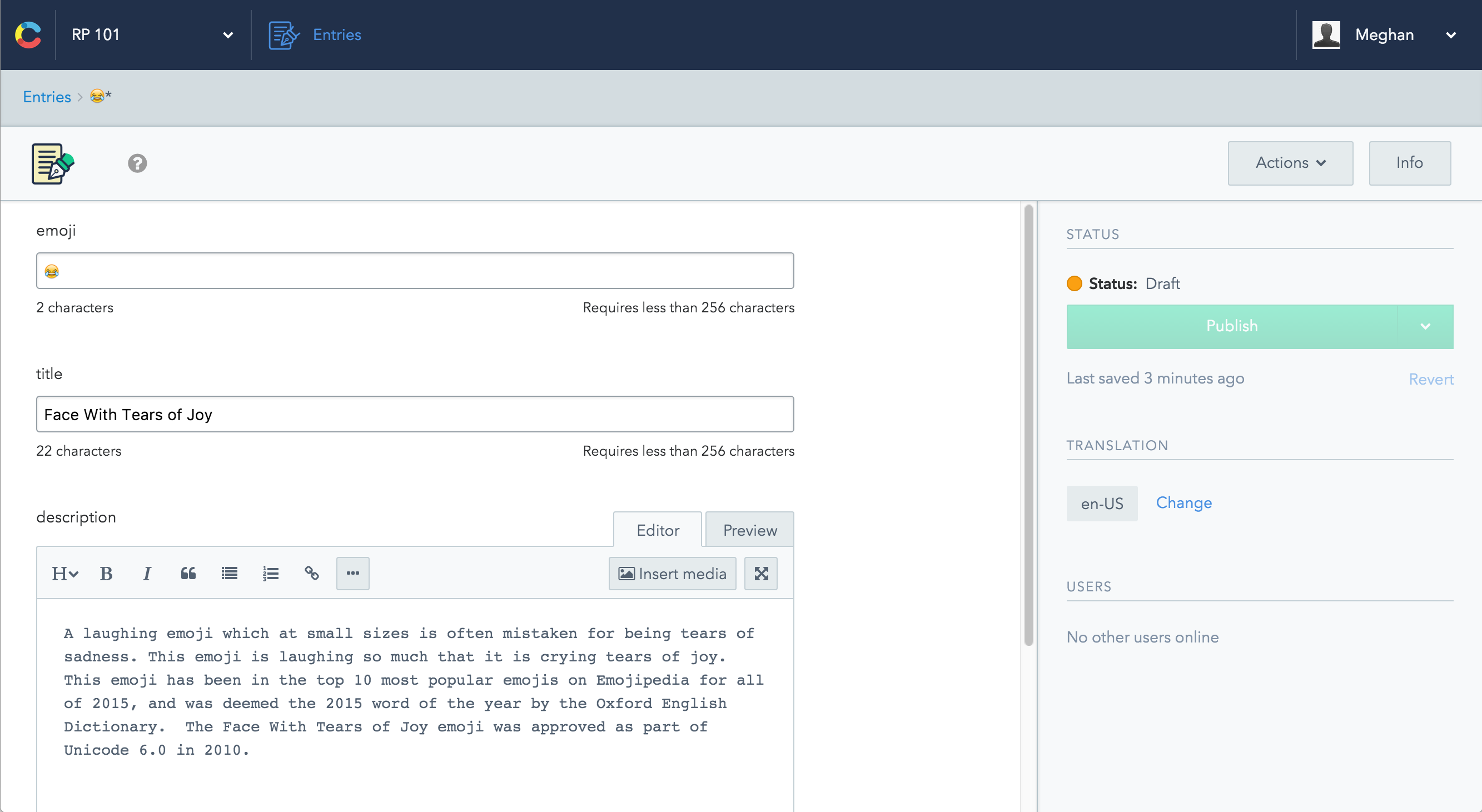Click the Insert media button
The height and width of the screenshot is (812, 1482).
[x=672, y=574]
